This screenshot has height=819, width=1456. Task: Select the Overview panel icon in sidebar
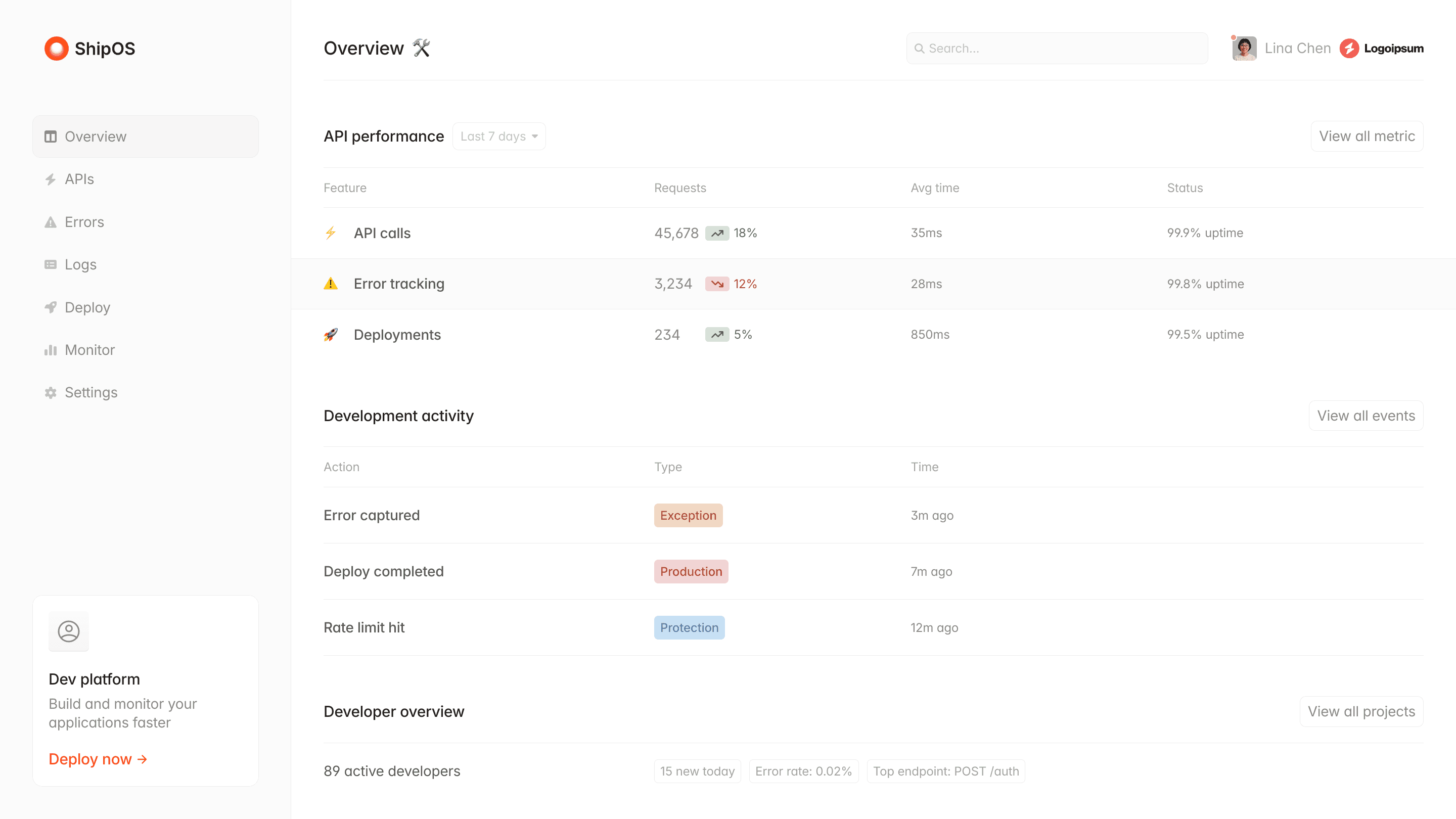tap(51, 136)
